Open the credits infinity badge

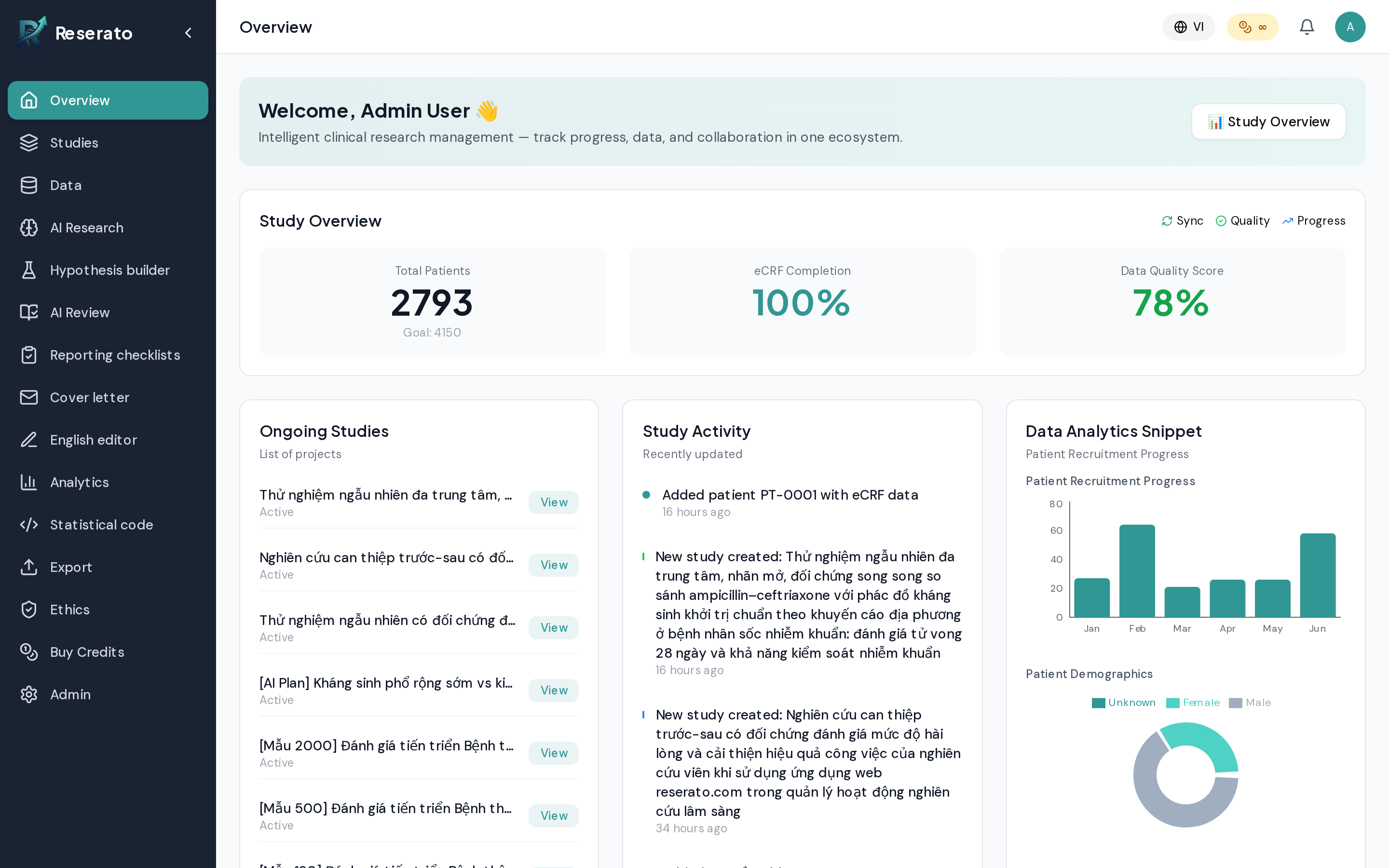coord(1253,27)
